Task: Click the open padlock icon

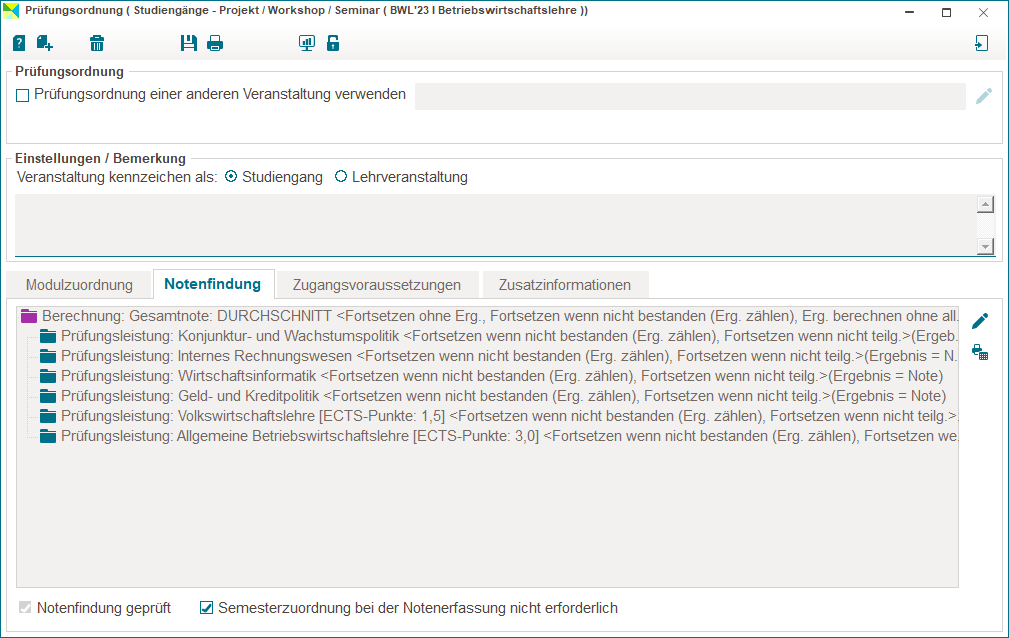Action: tap(333, 43)
